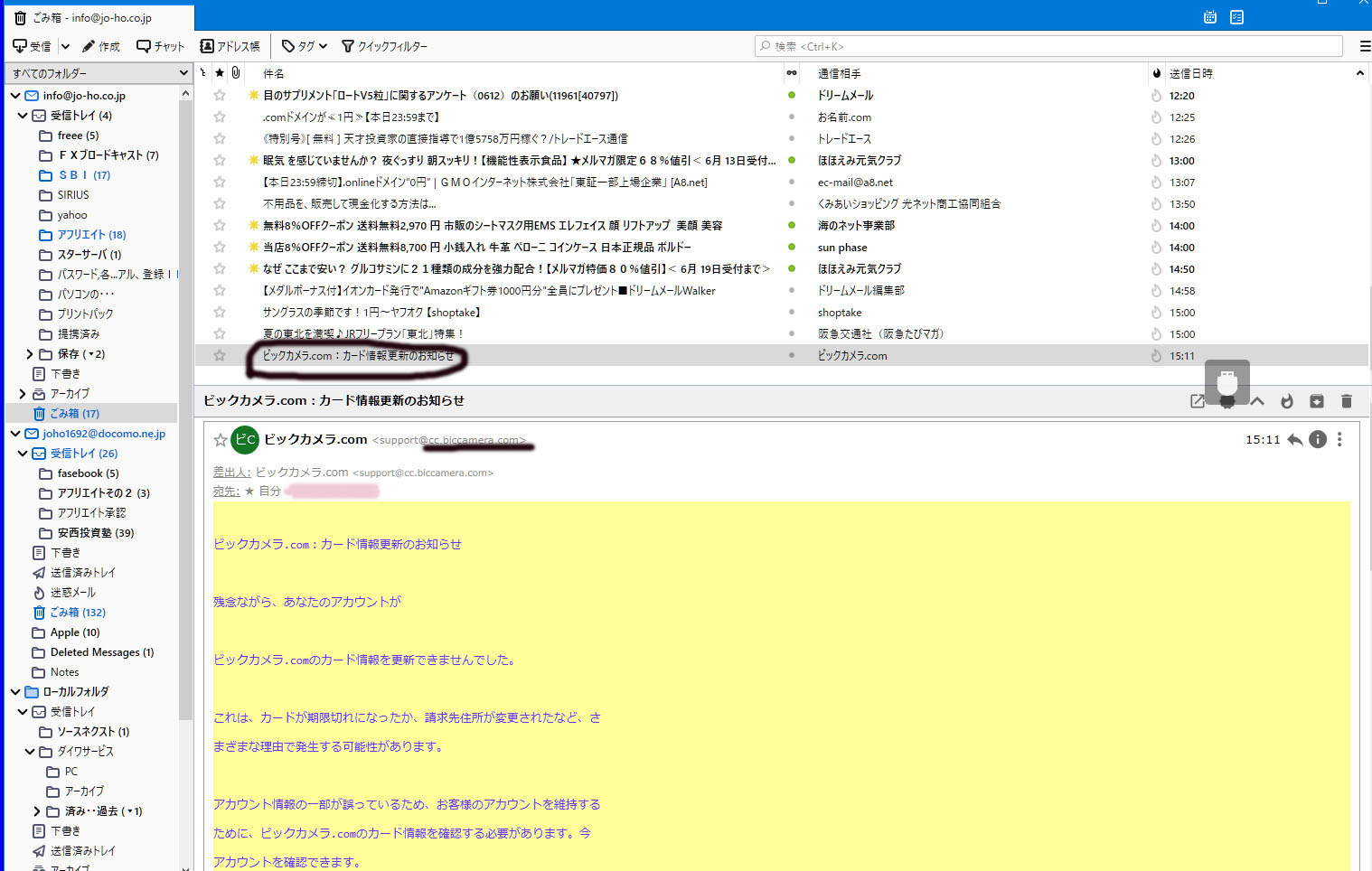Click the search box 検索 field

[1048, 46]
